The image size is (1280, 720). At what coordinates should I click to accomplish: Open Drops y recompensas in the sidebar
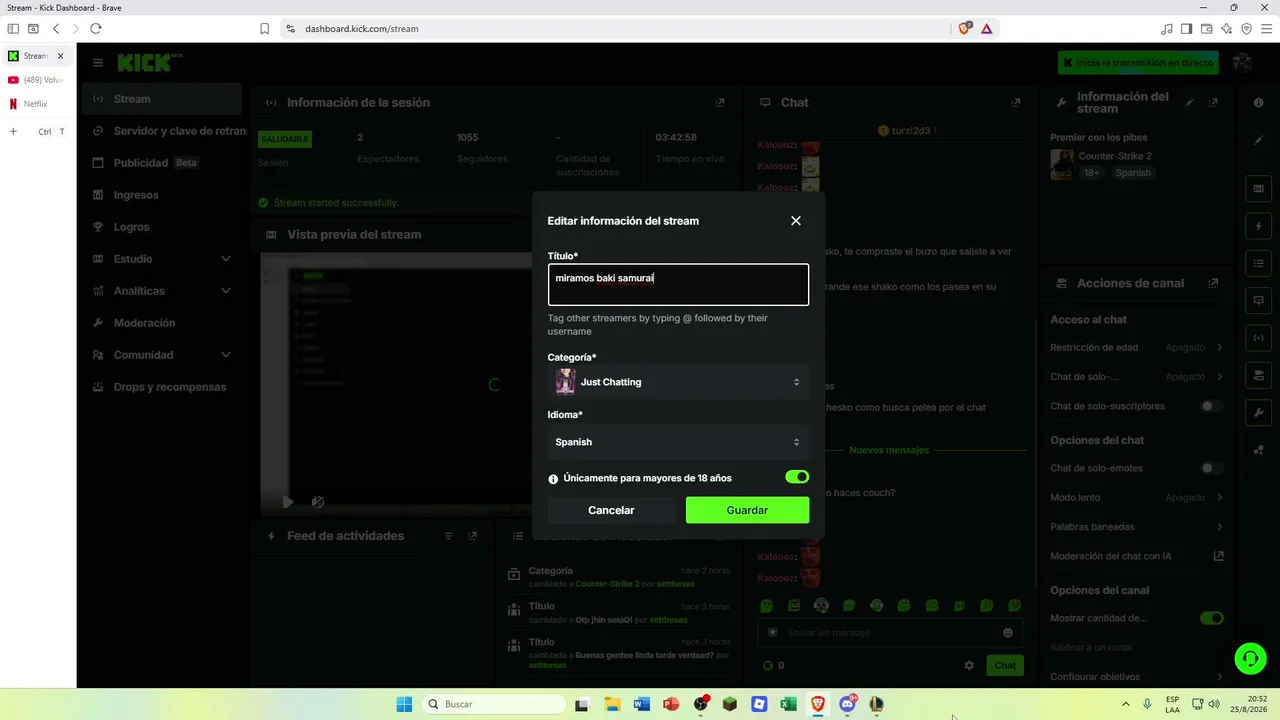162,387
